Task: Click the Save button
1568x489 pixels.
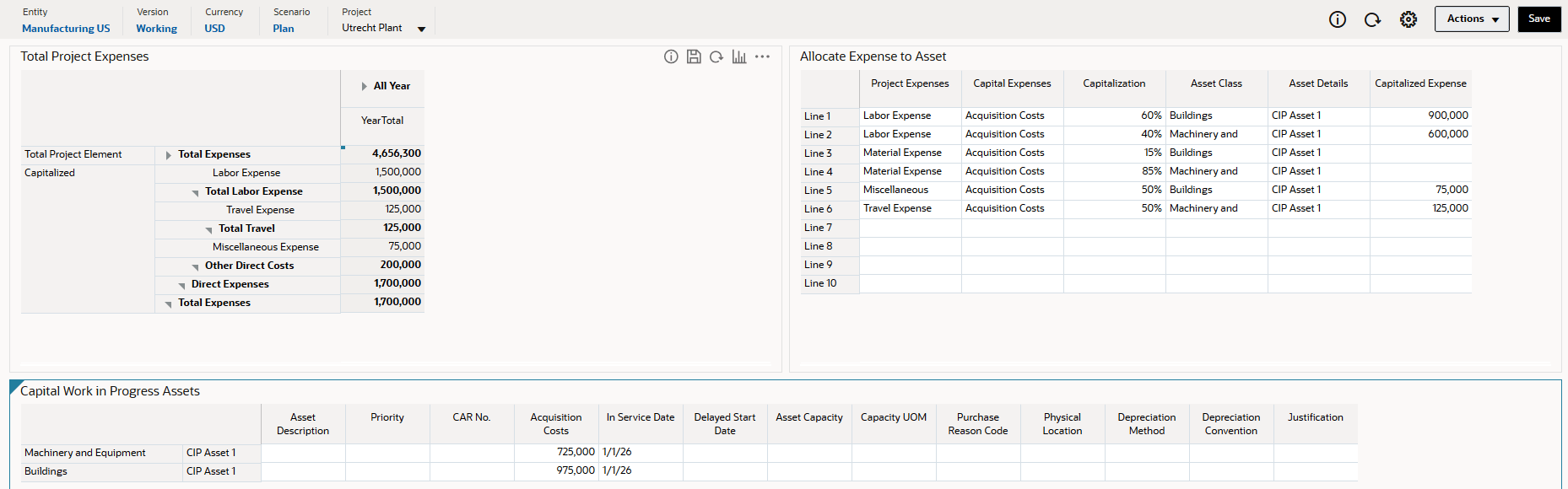Action: coord(1539,19)
